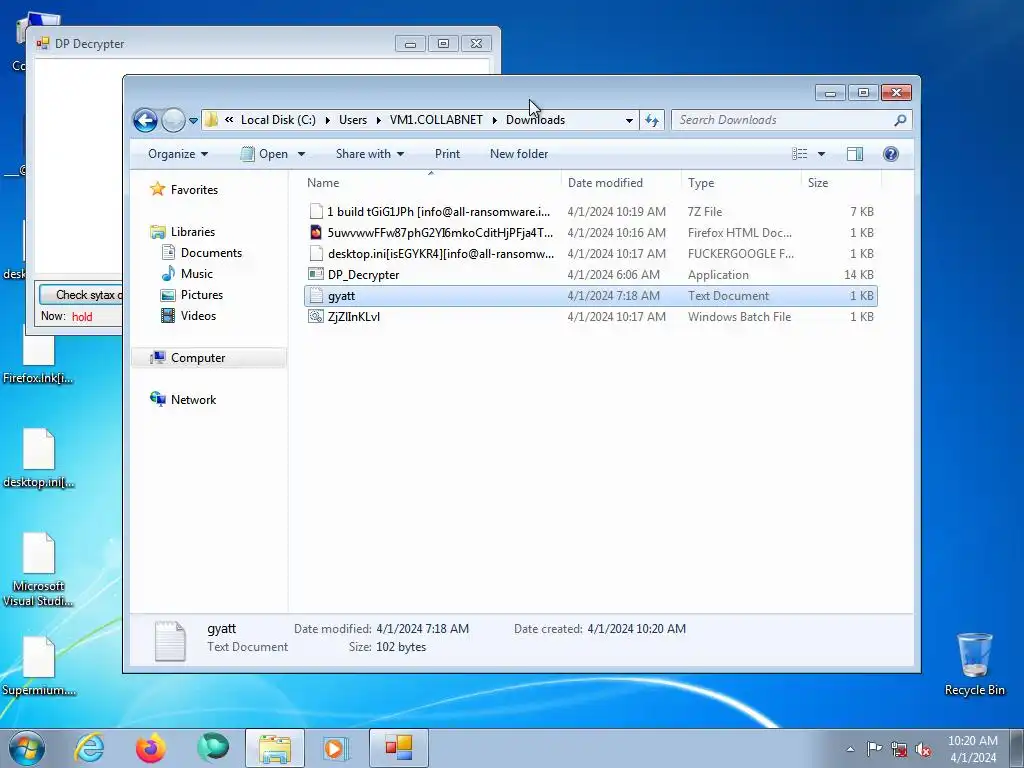Toggle the preview pane icon

(855, 154)
